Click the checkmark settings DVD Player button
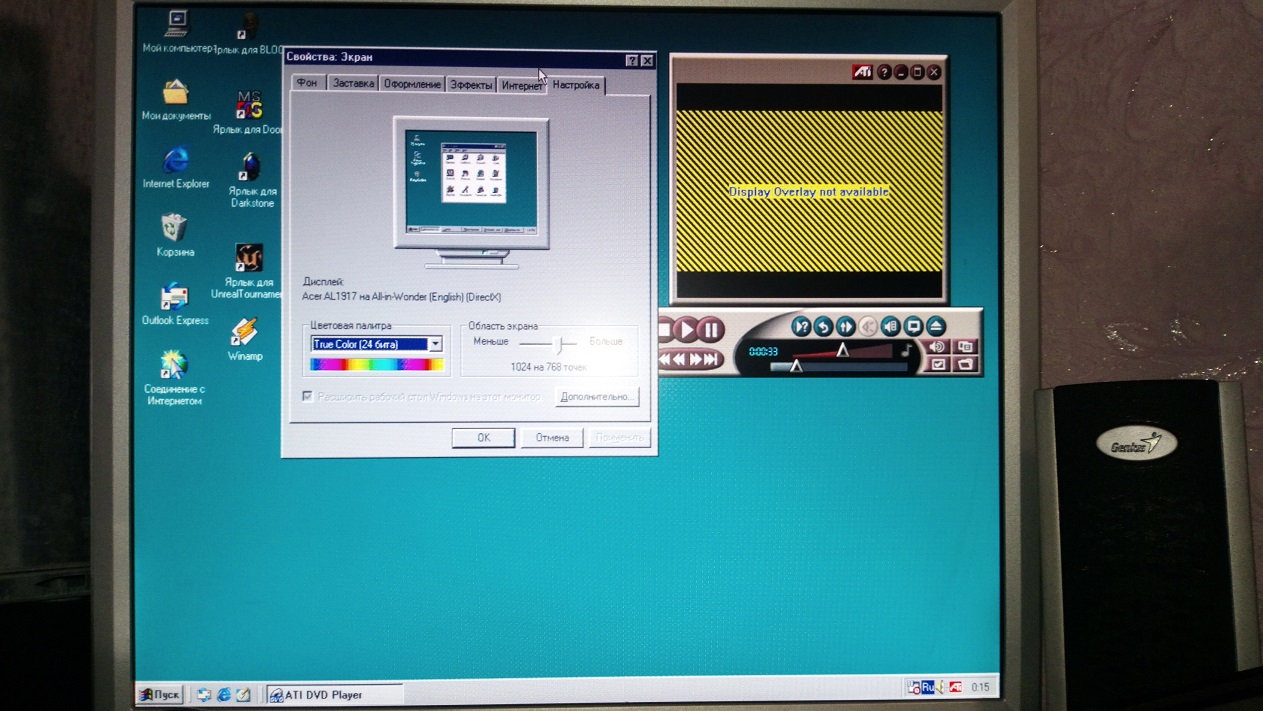 point(937,364)
